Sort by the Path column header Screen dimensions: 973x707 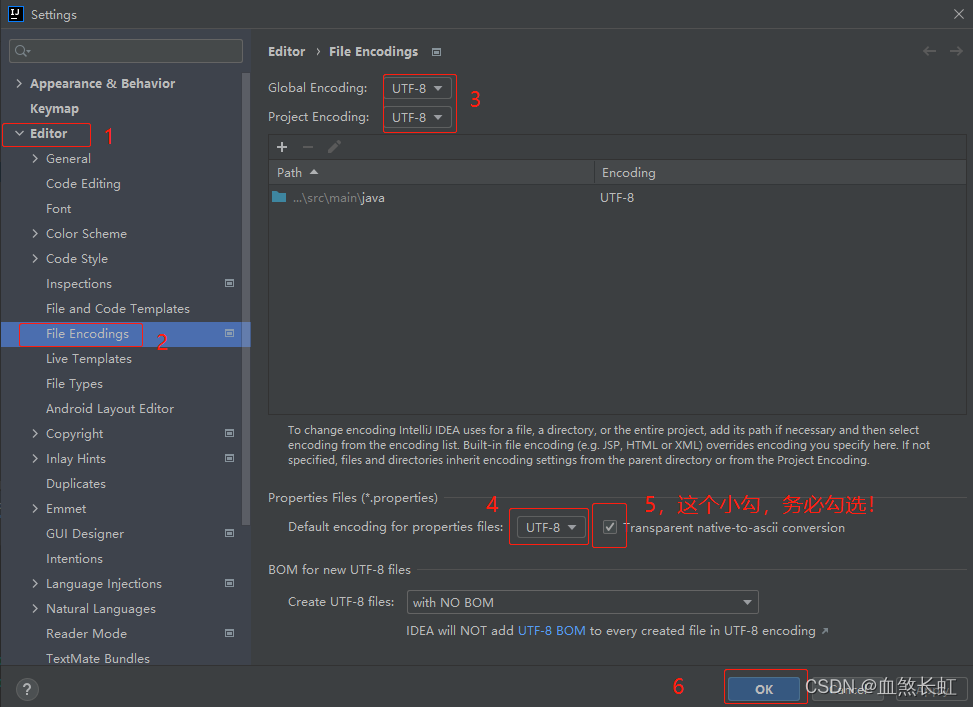click(x=432, y=173)
